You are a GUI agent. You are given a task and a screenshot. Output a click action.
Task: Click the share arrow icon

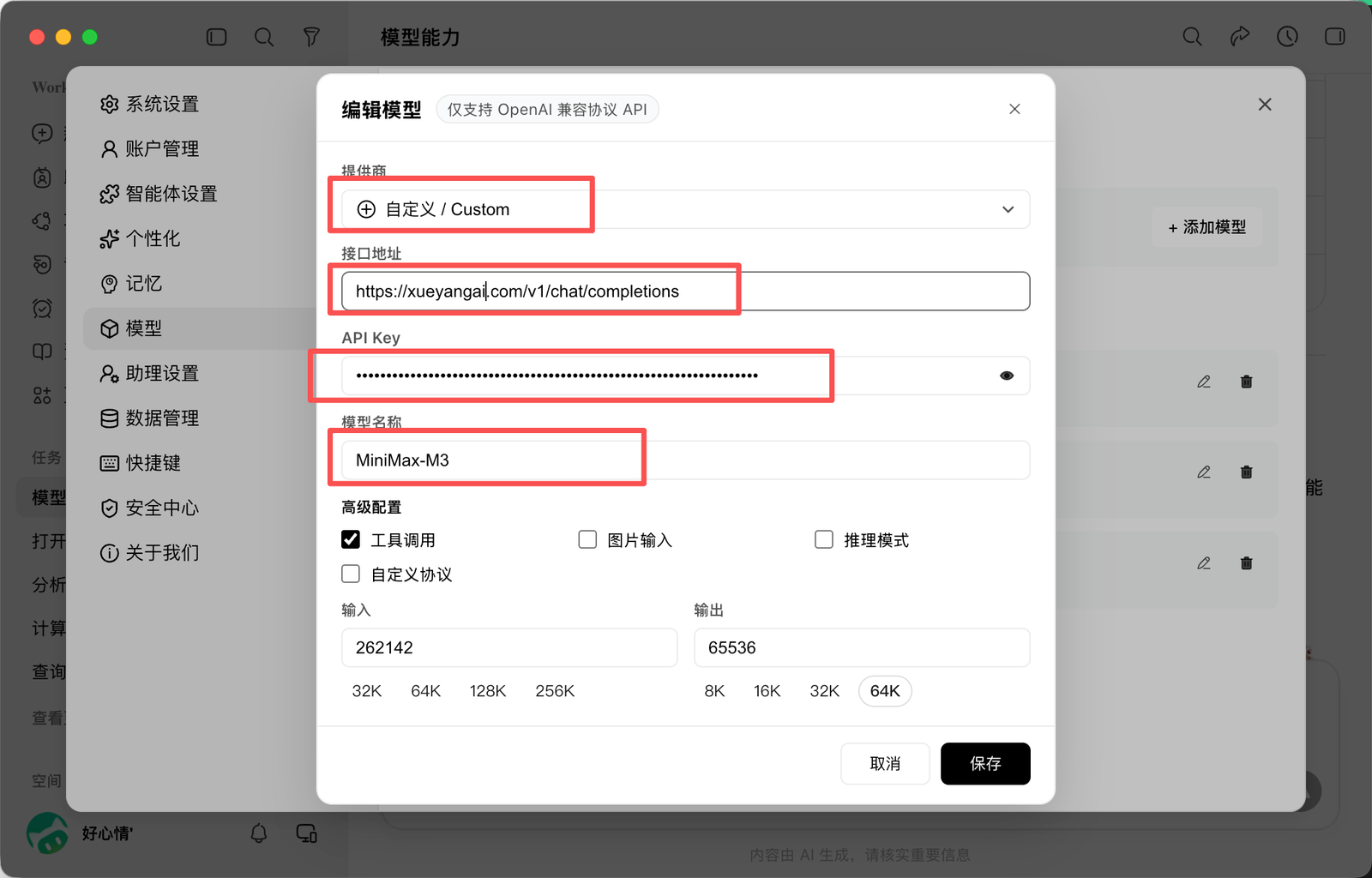pos(1240,36)
